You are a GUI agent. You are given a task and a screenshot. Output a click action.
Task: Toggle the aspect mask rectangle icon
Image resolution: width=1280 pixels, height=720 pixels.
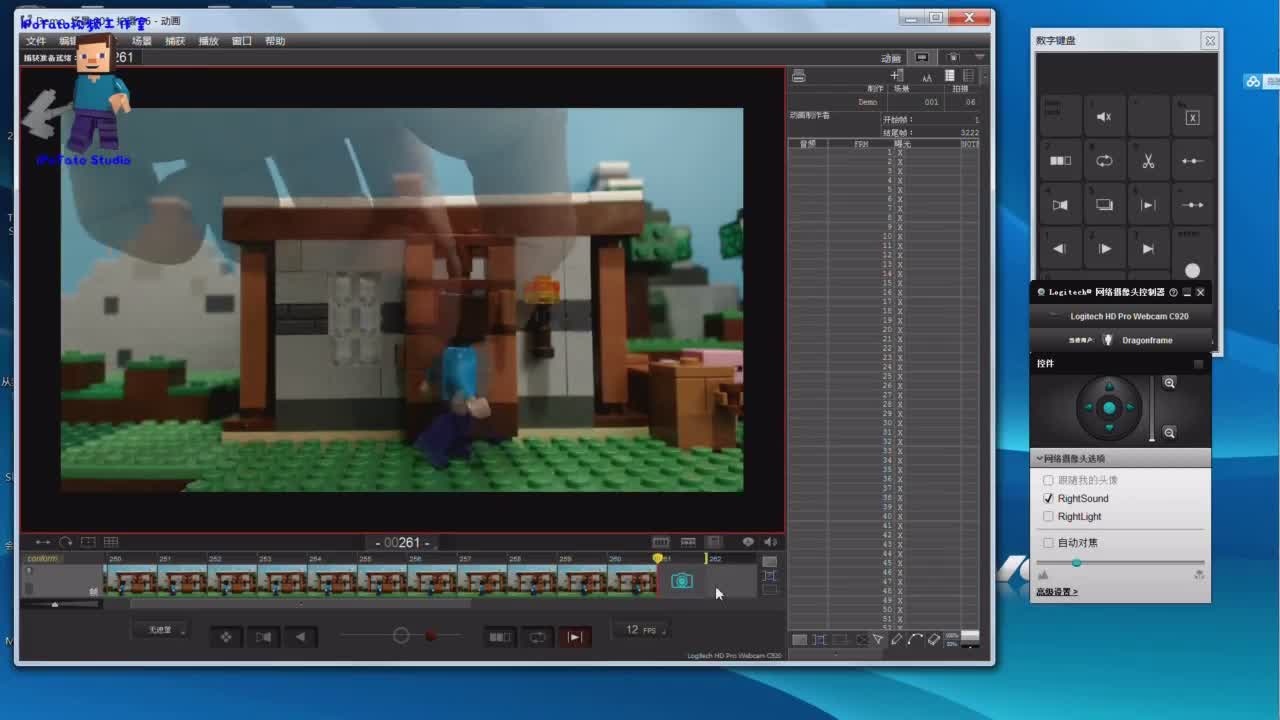88,542
